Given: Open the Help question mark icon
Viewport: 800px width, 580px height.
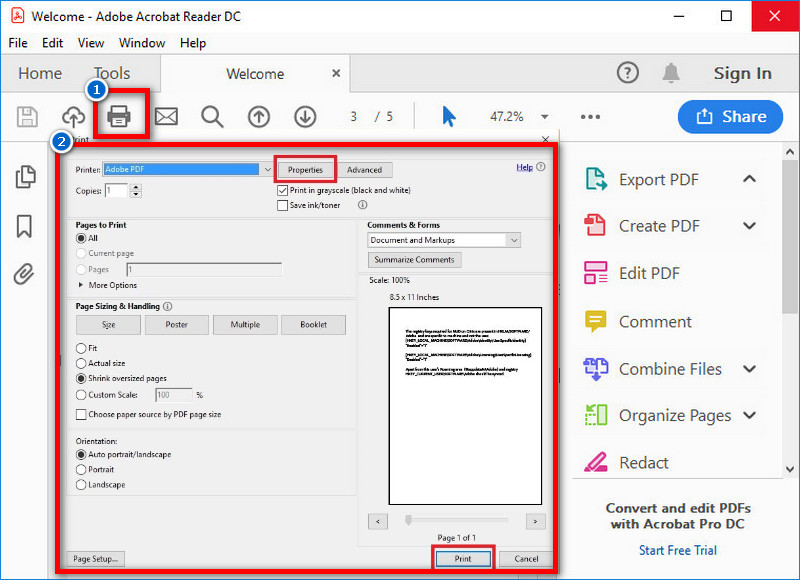Looking at the screenshot, I should pyautogui.click(x=628, y=73).
